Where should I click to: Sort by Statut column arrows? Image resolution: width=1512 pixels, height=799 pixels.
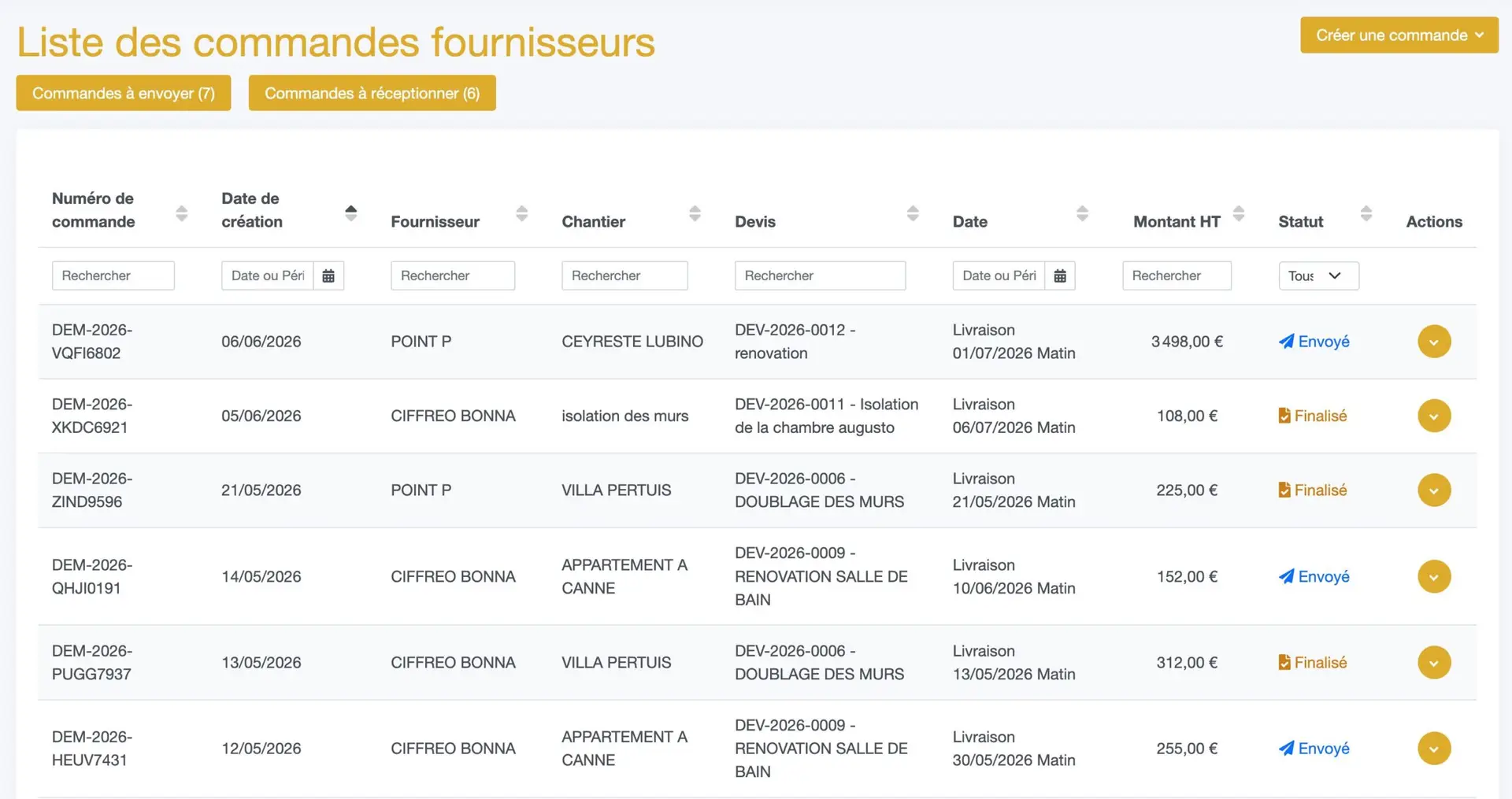(x=1366, y=213)
